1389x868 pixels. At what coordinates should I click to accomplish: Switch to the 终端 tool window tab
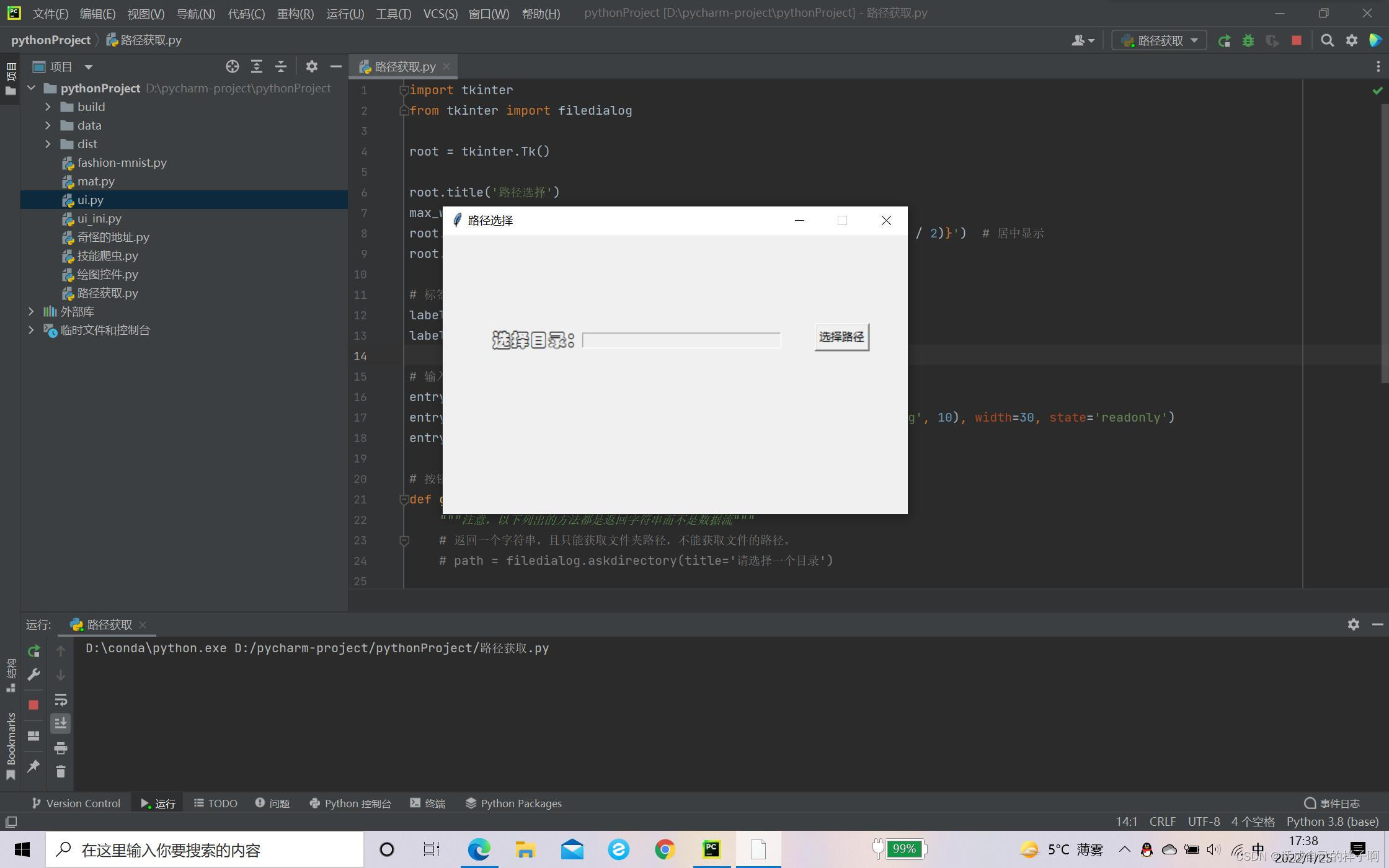tap(428, 804)
